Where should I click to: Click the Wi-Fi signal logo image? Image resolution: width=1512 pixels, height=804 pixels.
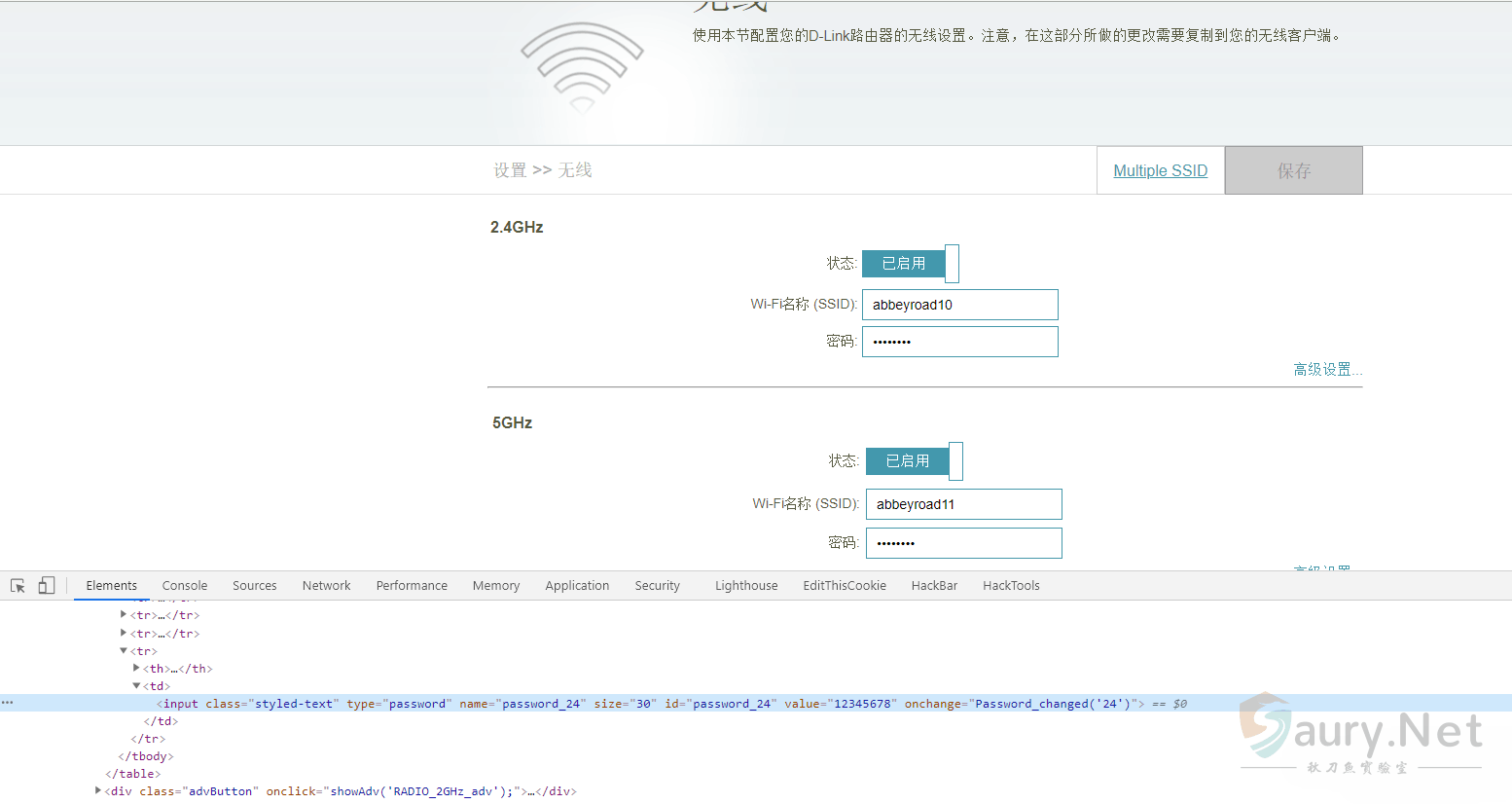click(x=582, y=68)
